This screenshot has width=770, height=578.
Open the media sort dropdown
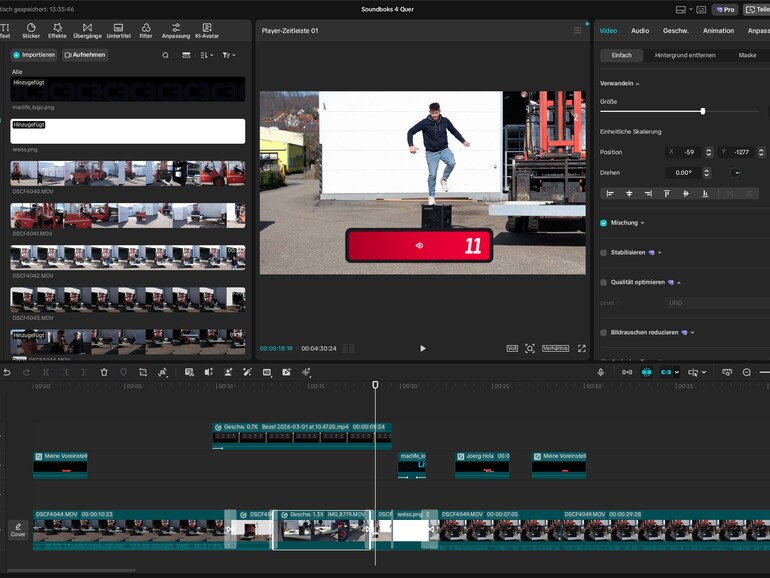click(207, 55)
